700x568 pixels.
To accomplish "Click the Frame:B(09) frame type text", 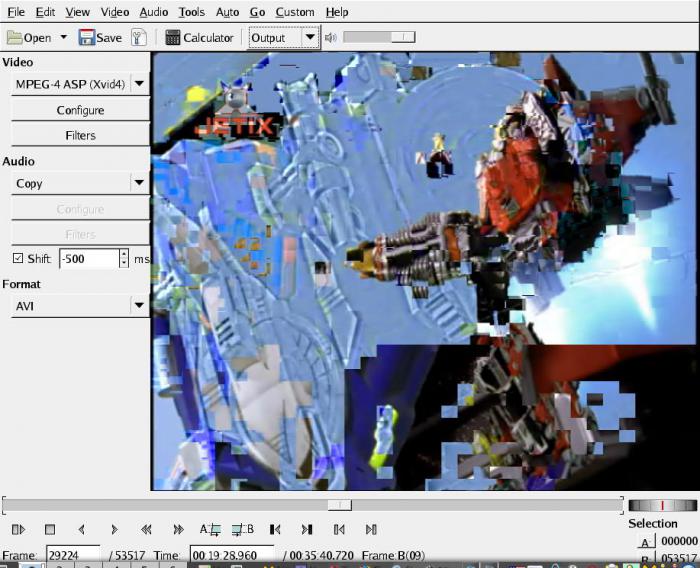I will [393, 555].
